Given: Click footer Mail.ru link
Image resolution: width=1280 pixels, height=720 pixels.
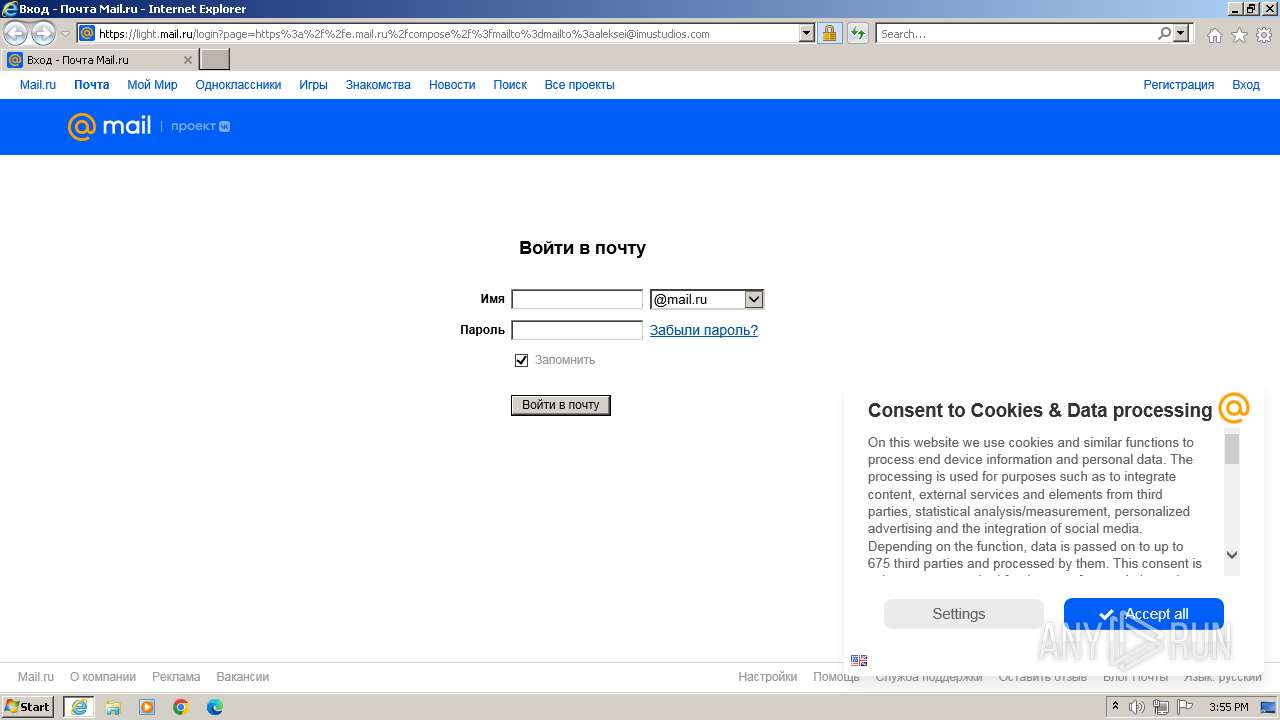Looking at the screenshot, I should (36, 677).
